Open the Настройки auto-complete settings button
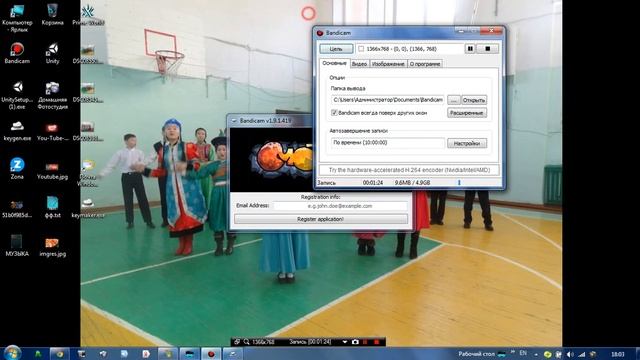 click(x=467, y=143)
